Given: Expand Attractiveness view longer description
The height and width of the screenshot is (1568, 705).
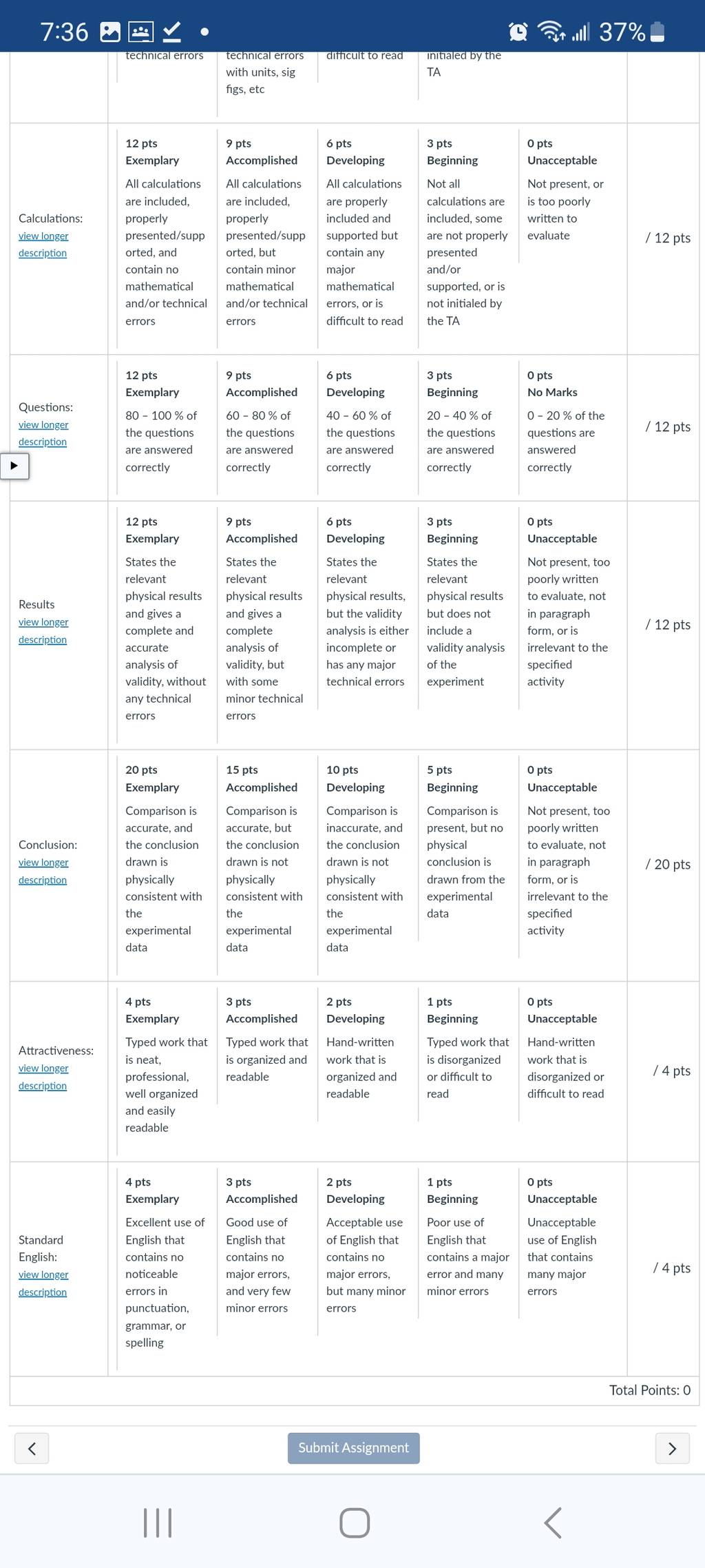Looking at the screenshot, I should pyautogui.click(x=43, y=1077).
